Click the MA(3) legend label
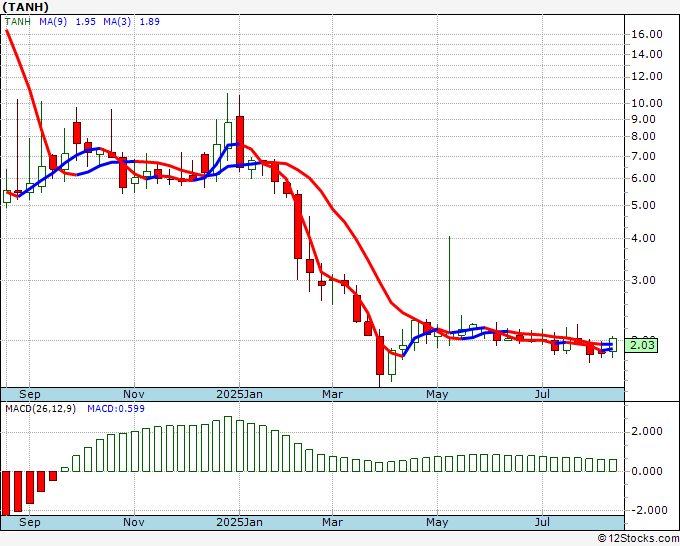 point(117,22)
